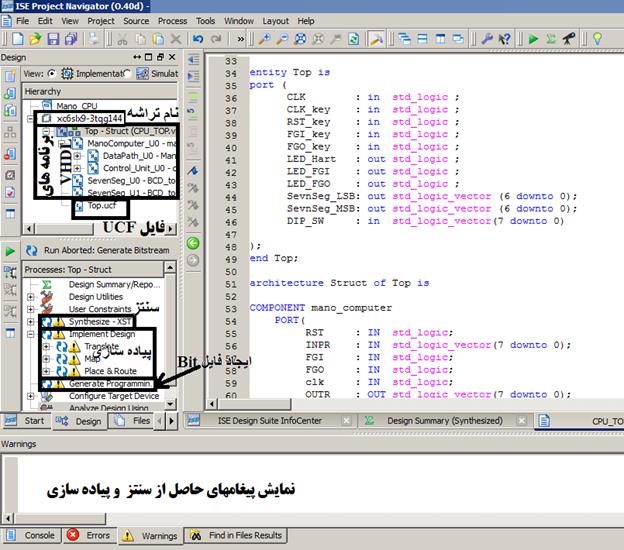Click the Save icon in toolbar
Screen dimensions: 624x550
53,39
